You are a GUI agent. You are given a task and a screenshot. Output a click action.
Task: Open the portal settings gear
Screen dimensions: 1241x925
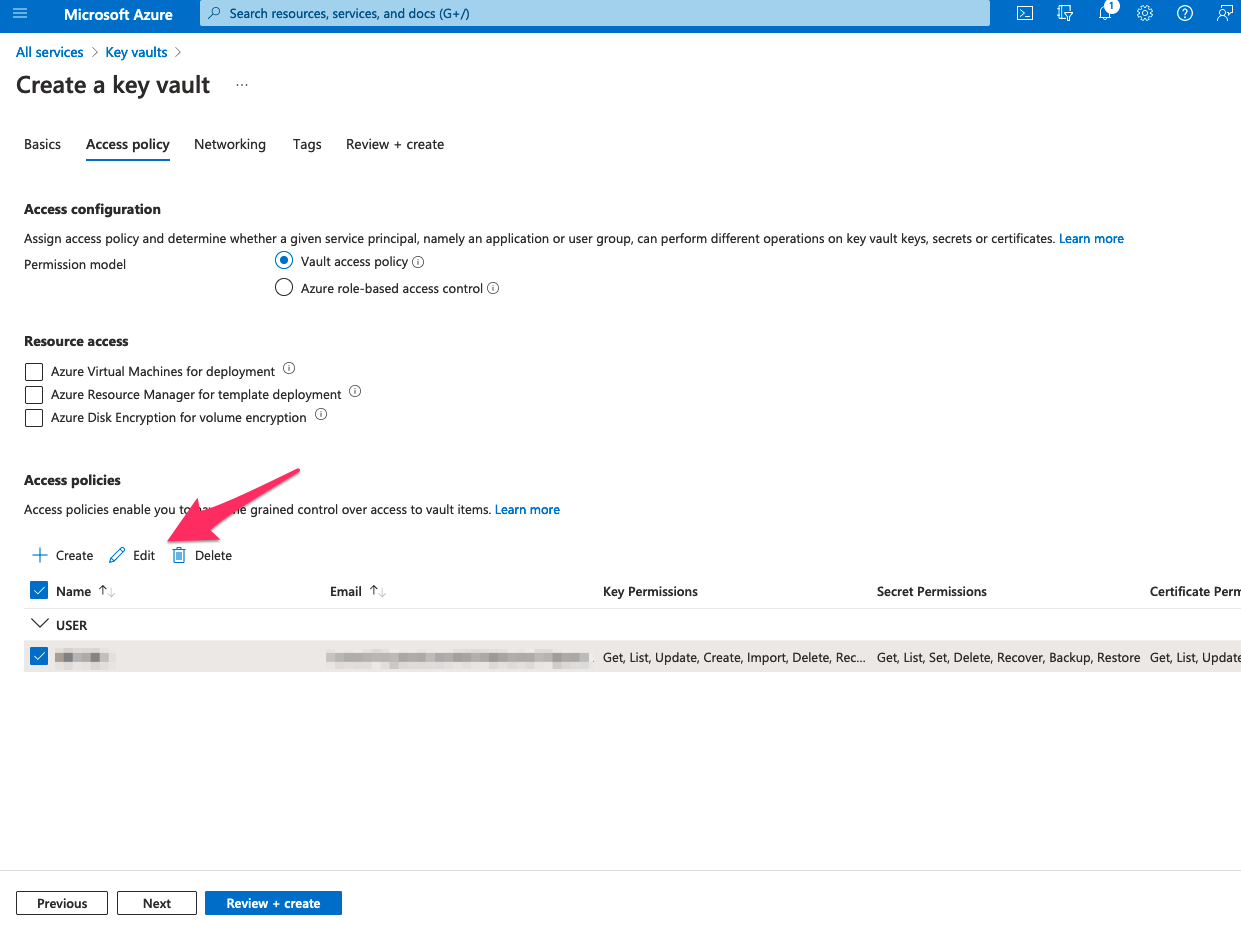tap(1145, 14)
